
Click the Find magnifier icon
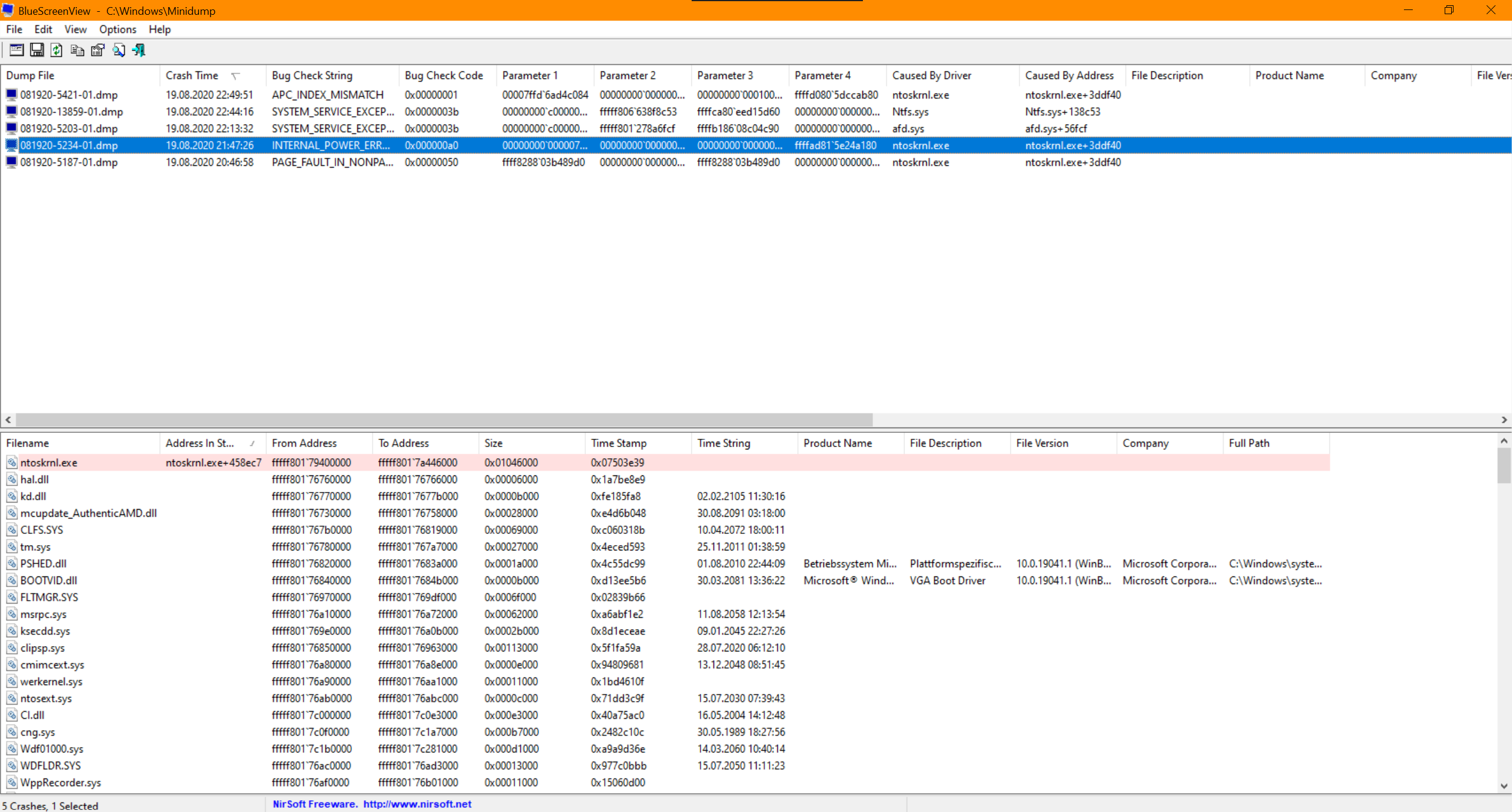[x=119, y=50]
